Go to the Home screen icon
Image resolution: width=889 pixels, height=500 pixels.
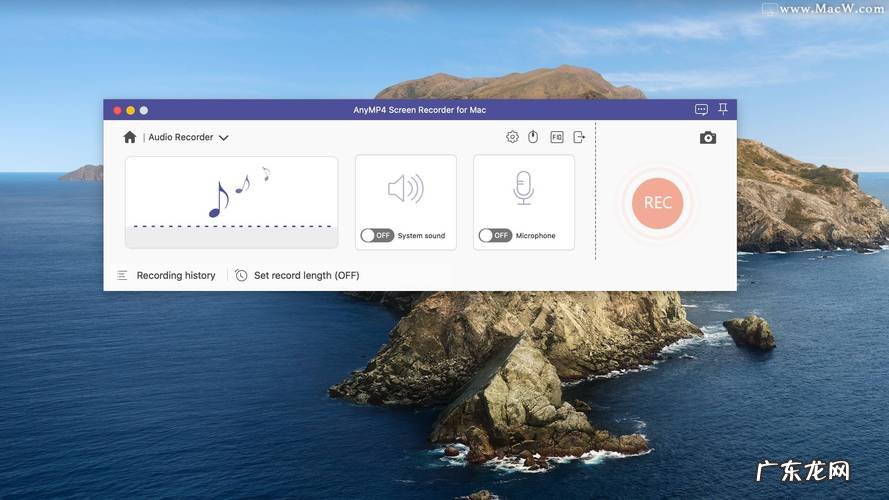[x=130, y=137]
